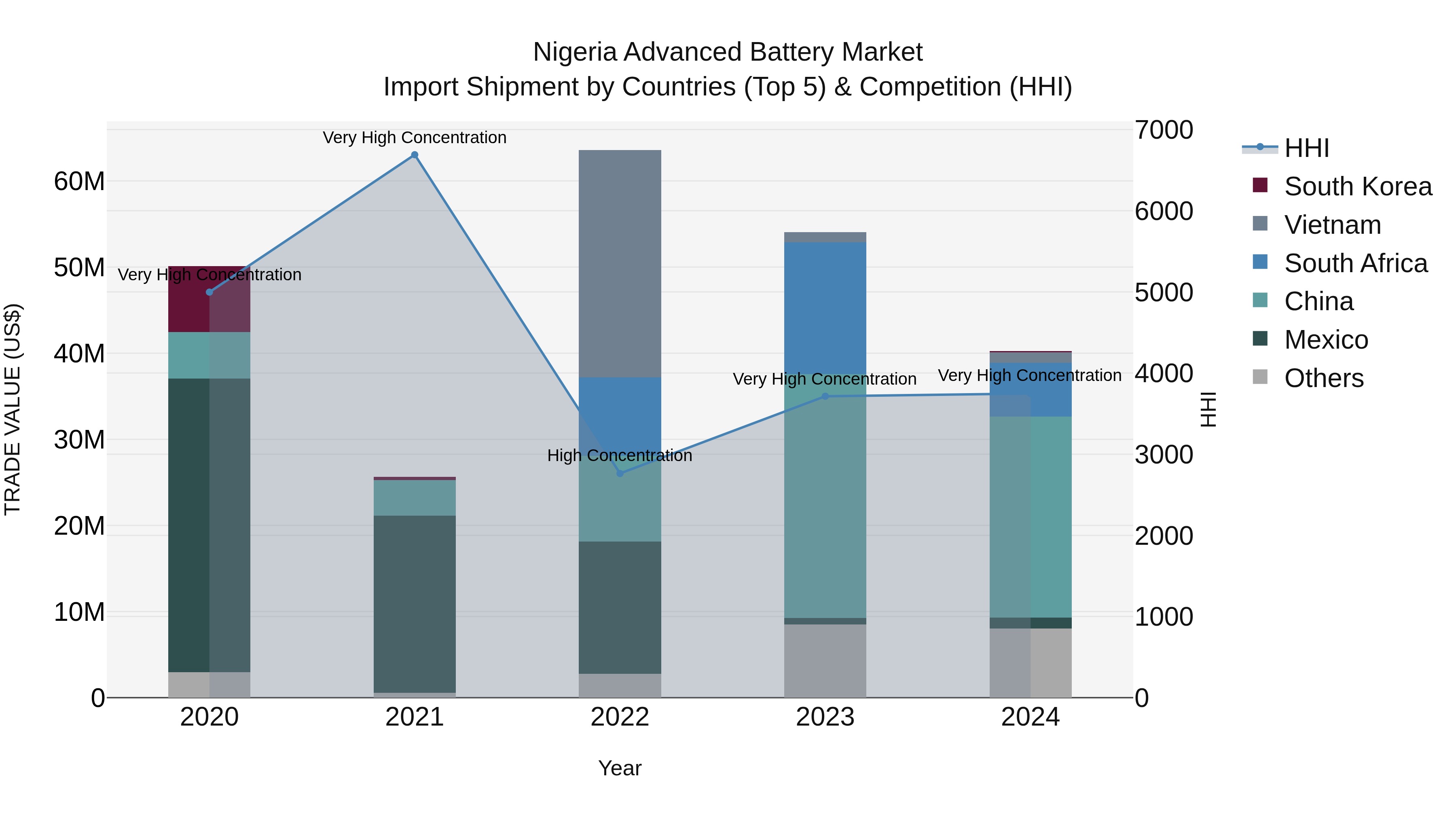Click the 'Nigeria Advanced Battery Market' chart title

coord(728,52)
